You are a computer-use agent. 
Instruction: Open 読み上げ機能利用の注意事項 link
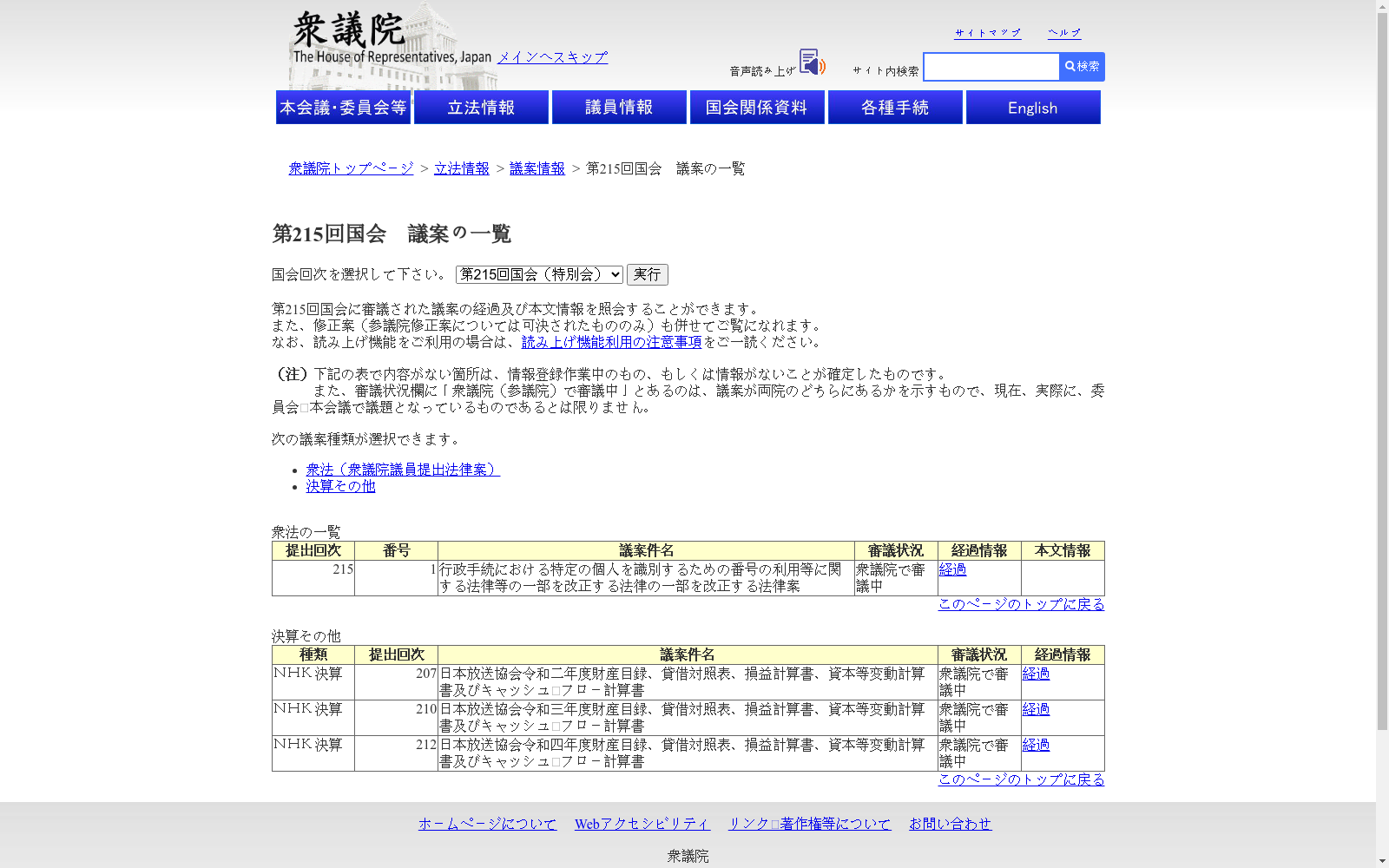(x=611, y=342)
